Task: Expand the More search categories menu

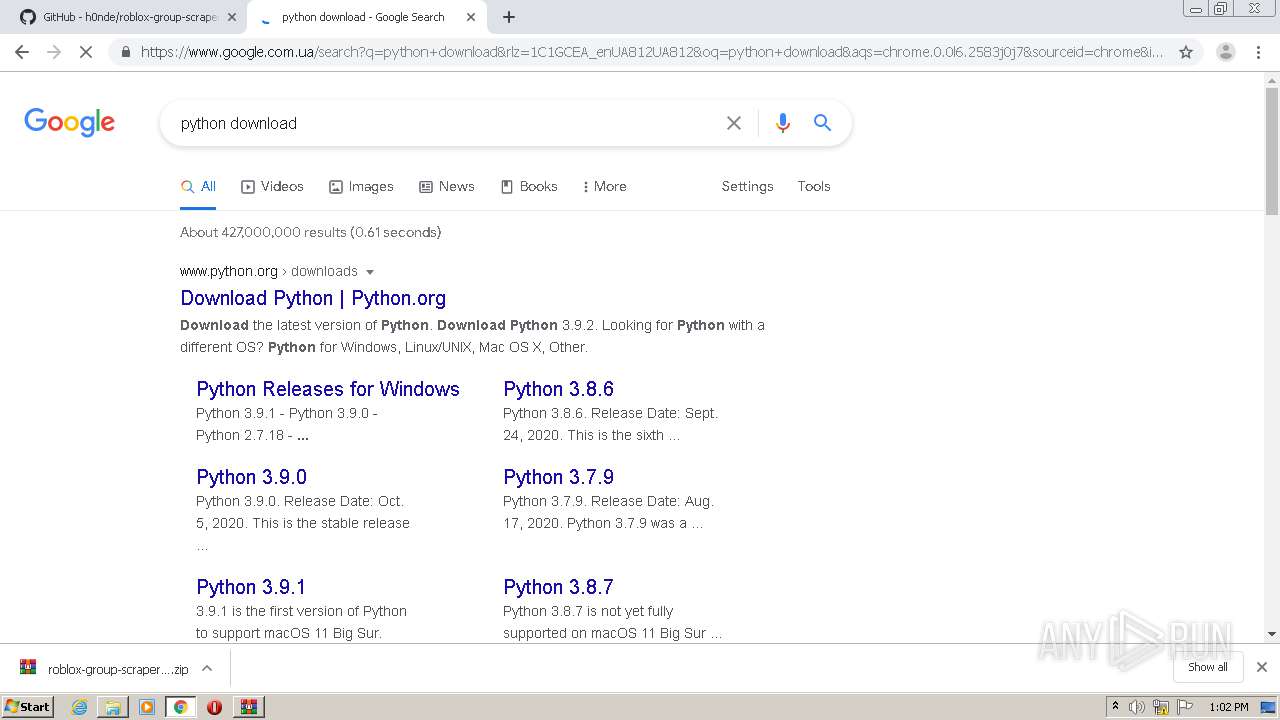Action: 604,187
